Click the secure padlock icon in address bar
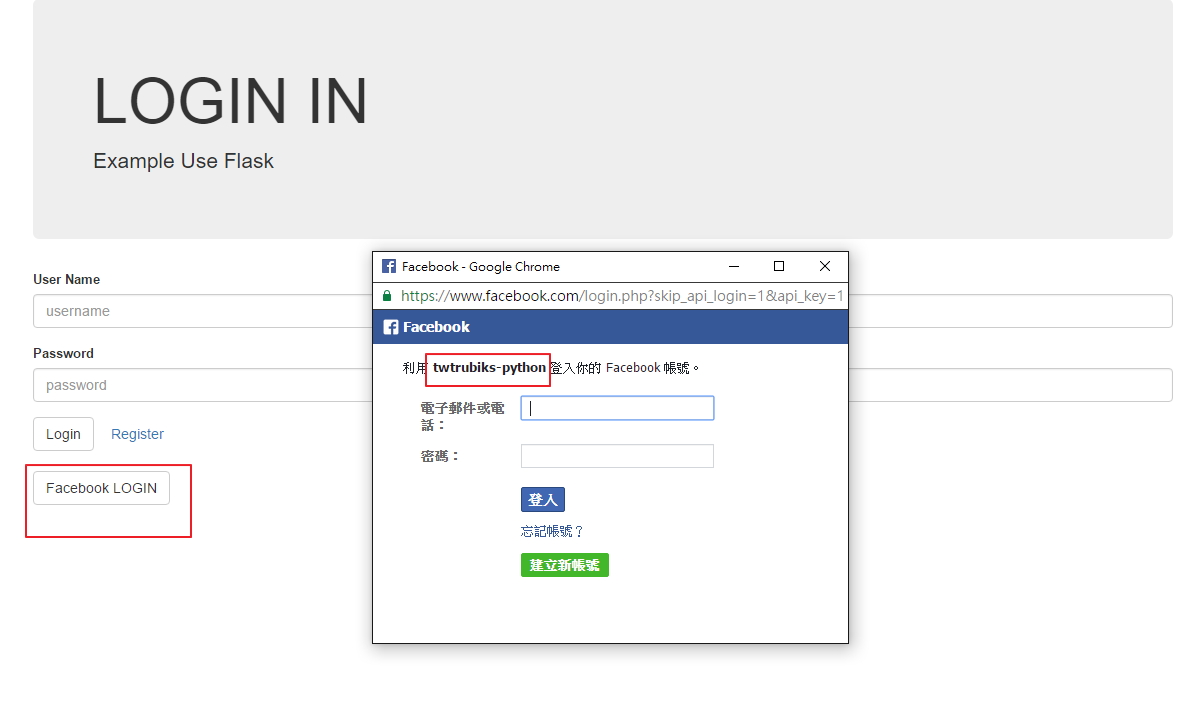Screen dimensions: 1187x702 pos(387,296)
